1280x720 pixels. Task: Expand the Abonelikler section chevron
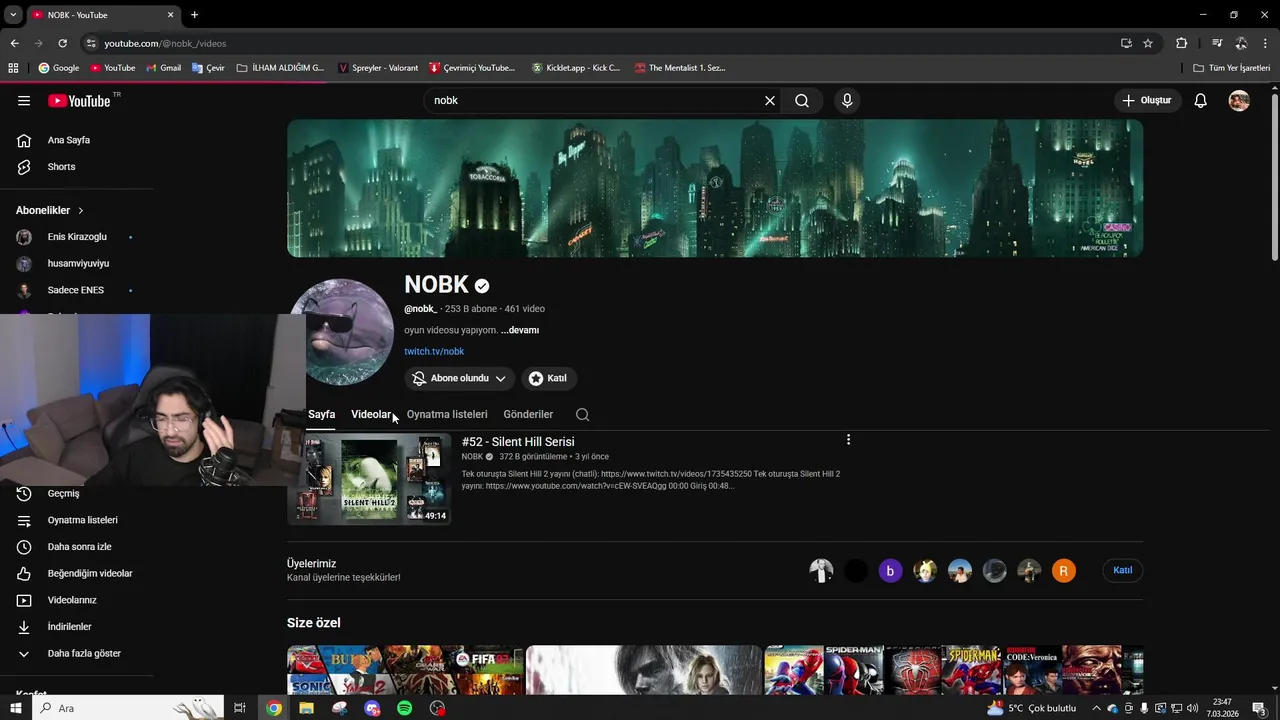pos(81,211)
